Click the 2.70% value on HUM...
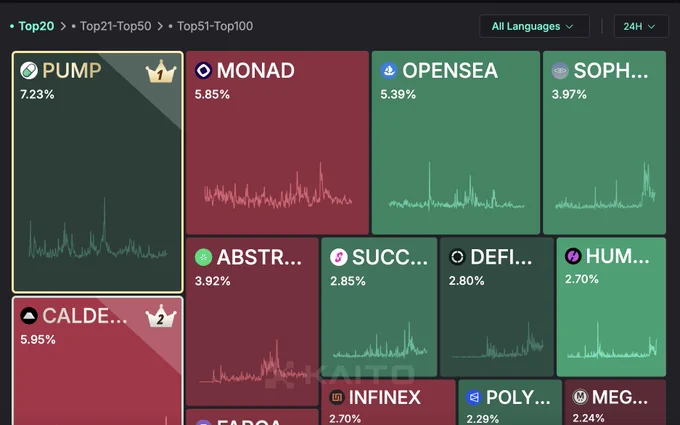 (x=582, y=279)
